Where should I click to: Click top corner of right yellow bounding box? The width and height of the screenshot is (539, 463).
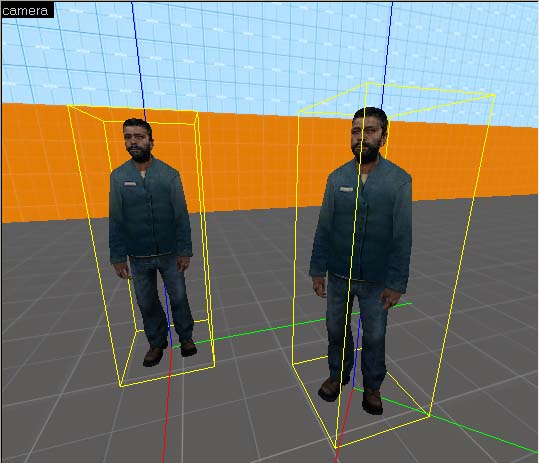click(x=367, y=83)
